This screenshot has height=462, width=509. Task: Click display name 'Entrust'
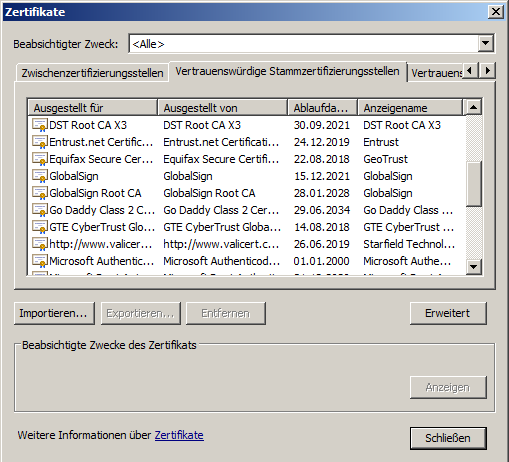381,142
